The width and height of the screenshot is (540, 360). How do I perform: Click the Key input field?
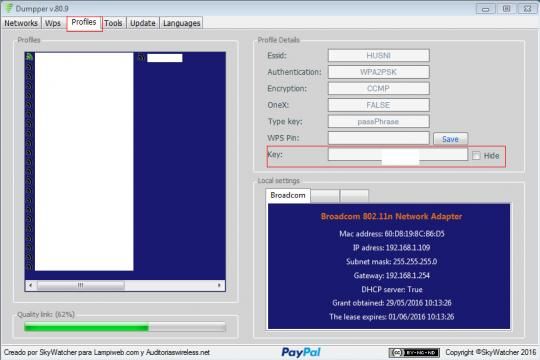(x=398, y=155)
